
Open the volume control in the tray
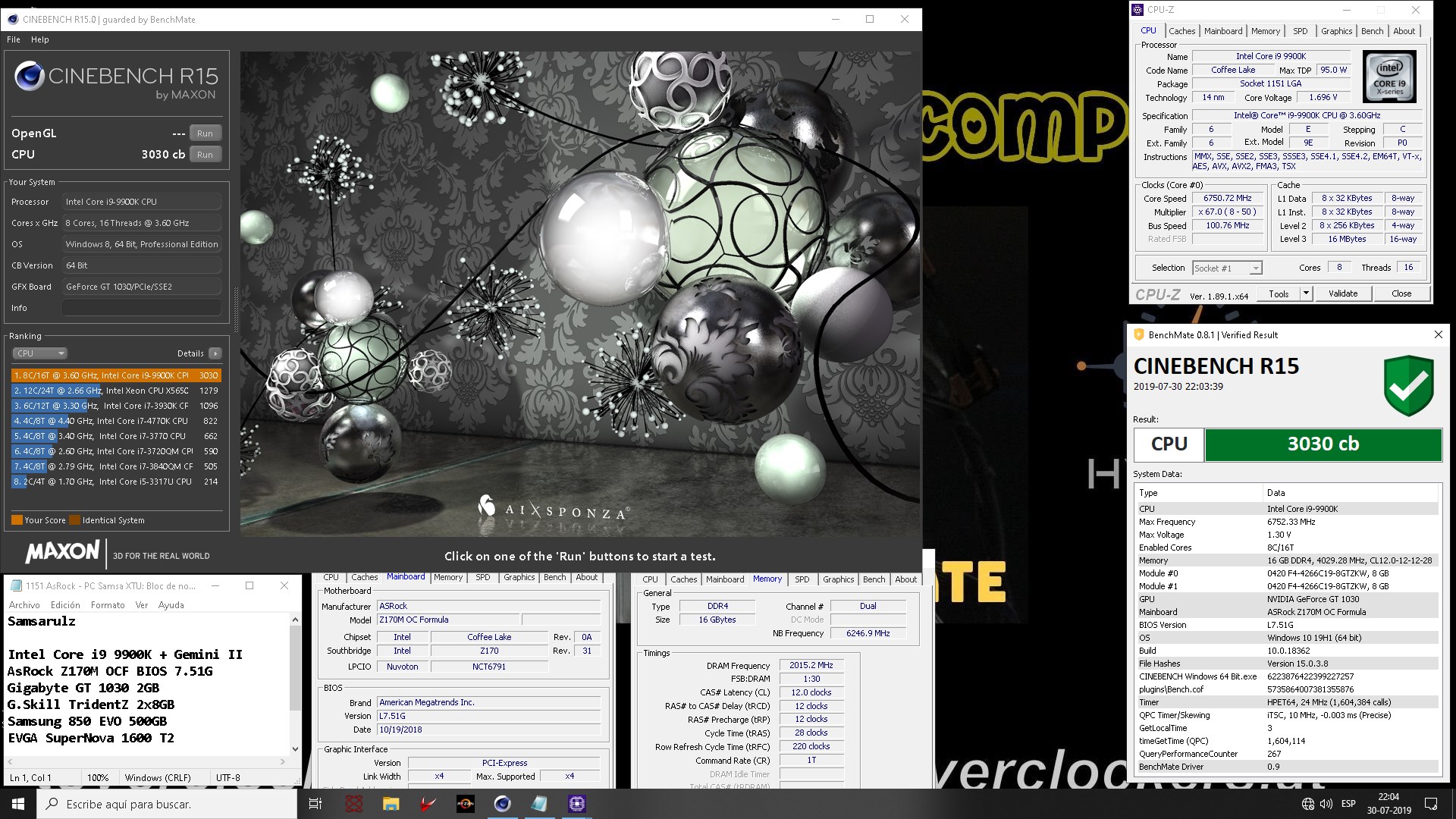[1326, 804]
